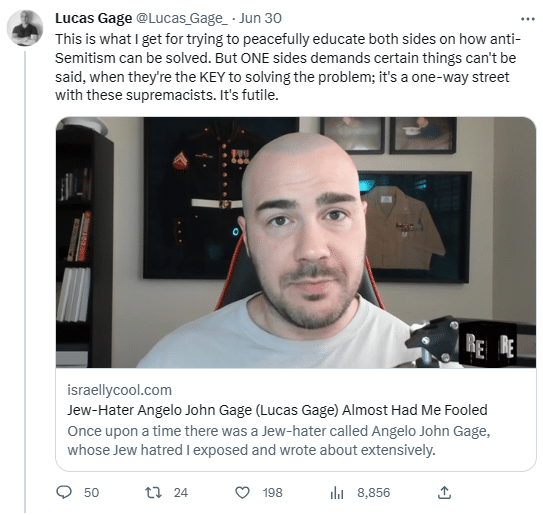543x515 pixels.
Task: Open the link card preview image
Action: [x=296, y=242]
